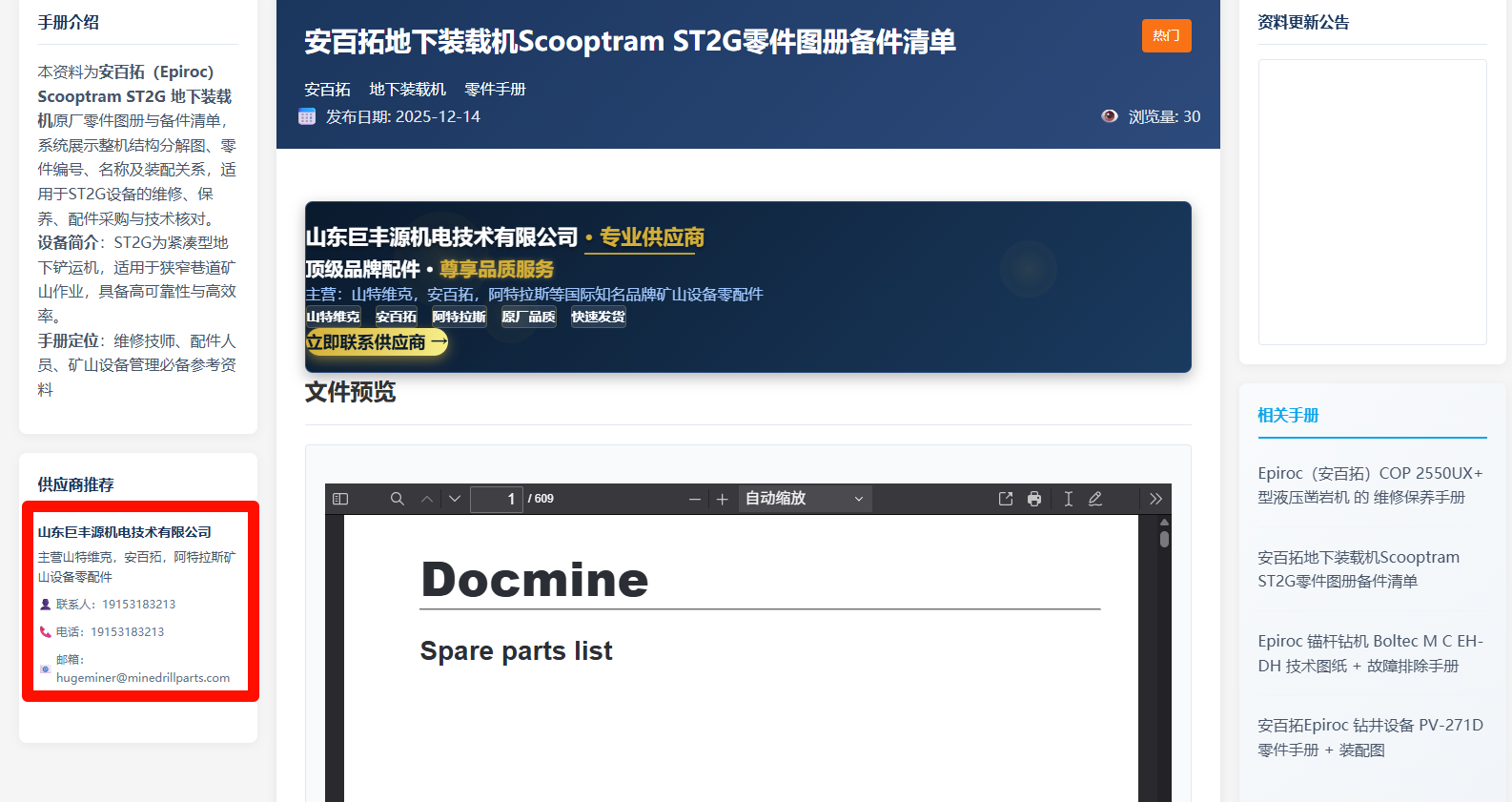Open the find-in-document search icon
The height and width of the screenshot is (802, 1512).
[x=398, y=499]
